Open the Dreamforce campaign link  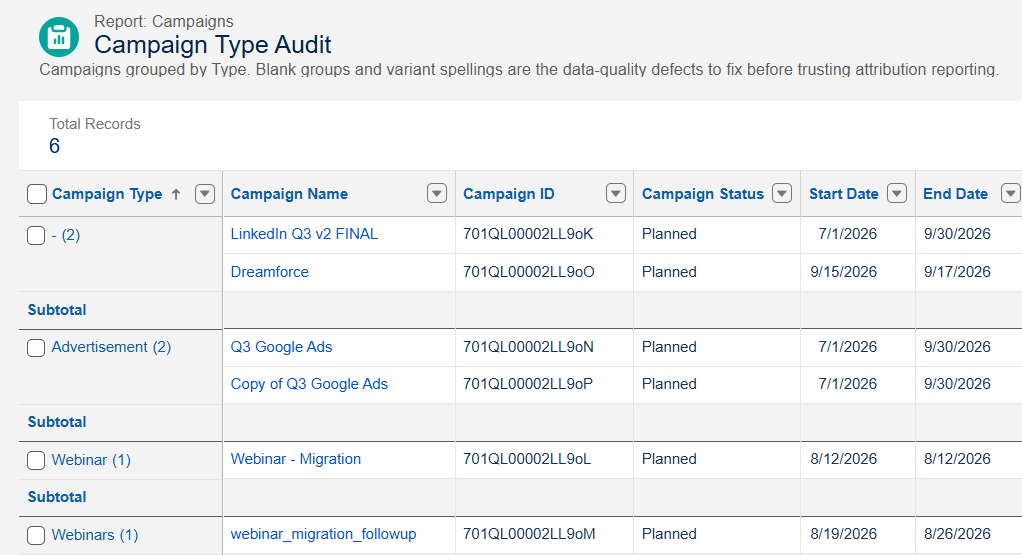click(270, 272)
